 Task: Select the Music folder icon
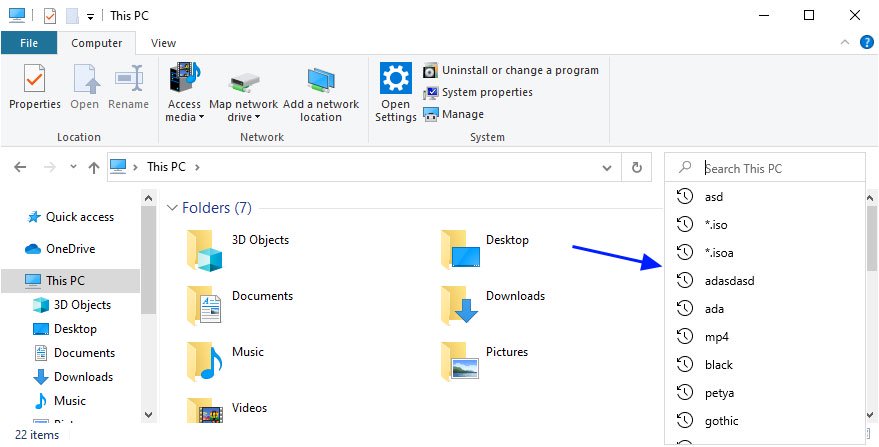coord(205,361)
